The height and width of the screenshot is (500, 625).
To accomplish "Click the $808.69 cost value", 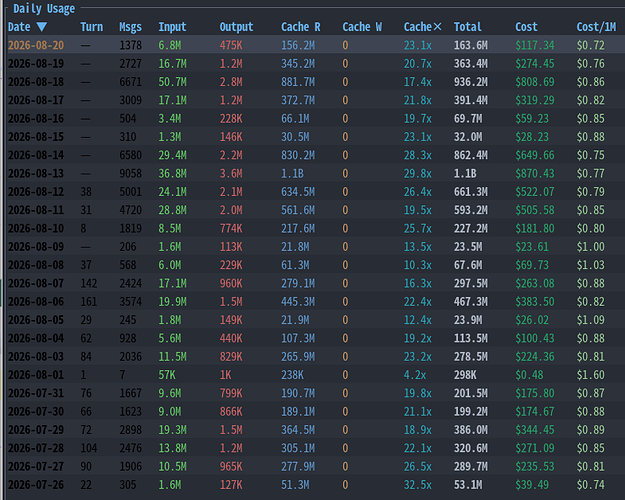I will click(x=535, y=82).
